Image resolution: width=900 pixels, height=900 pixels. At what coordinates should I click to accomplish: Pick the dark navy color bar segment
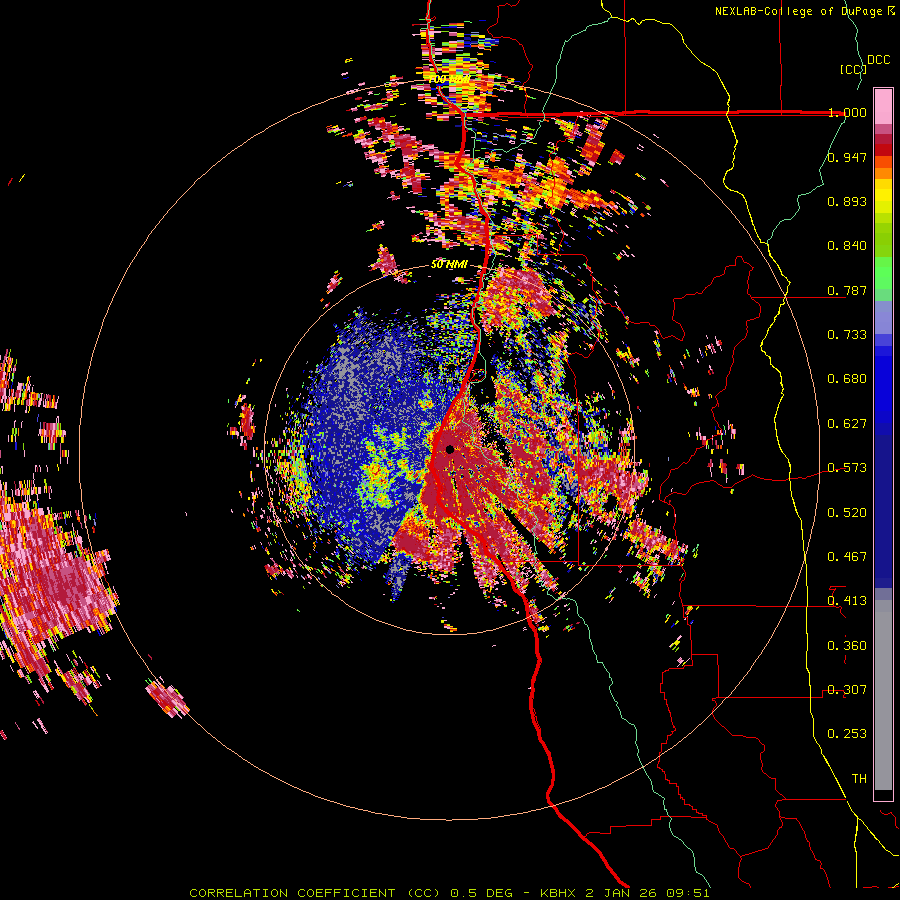(x=883, y=511)
